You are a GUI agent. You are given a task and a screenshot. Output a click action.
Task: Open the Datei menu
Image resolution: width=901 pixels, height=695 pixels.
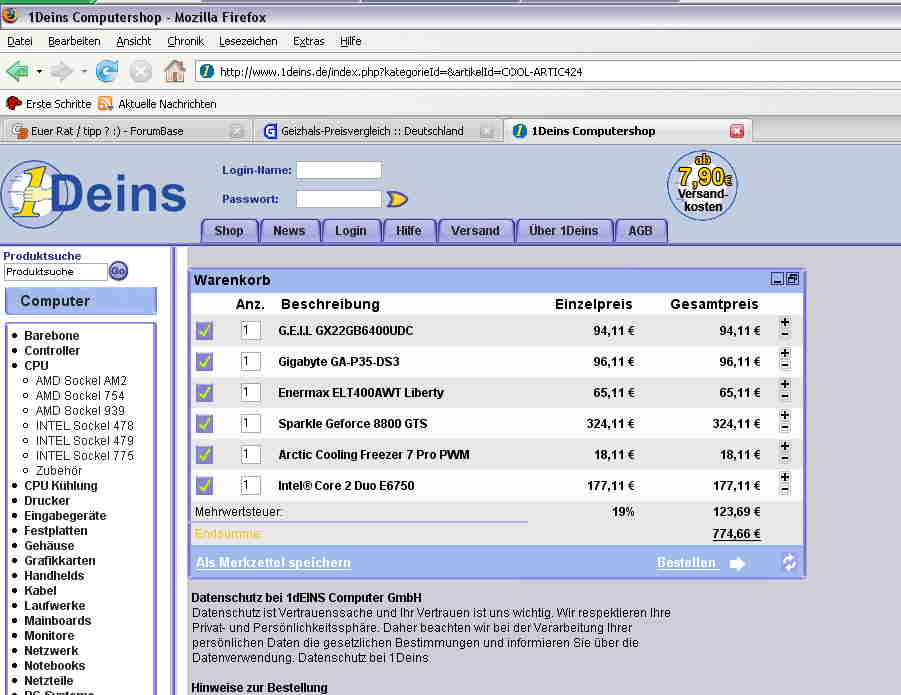[x=20, y=41]
